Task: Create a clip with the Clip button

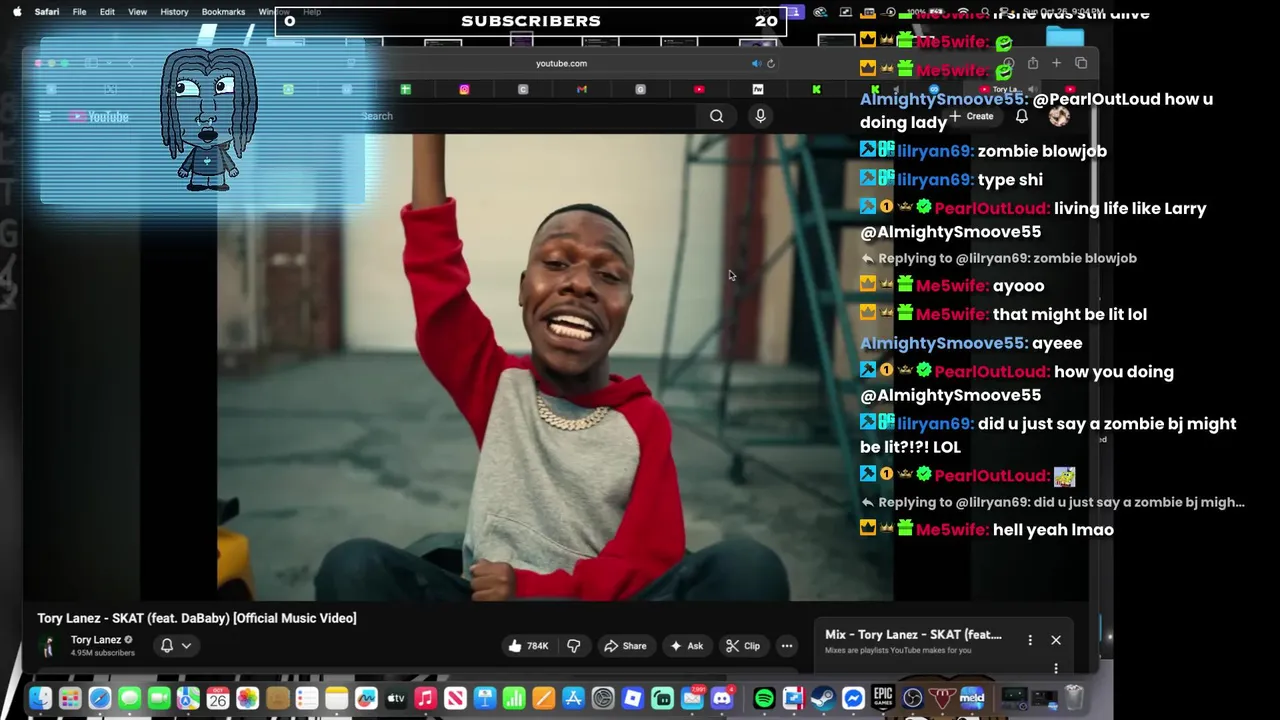Action: [x=743, y=646]
